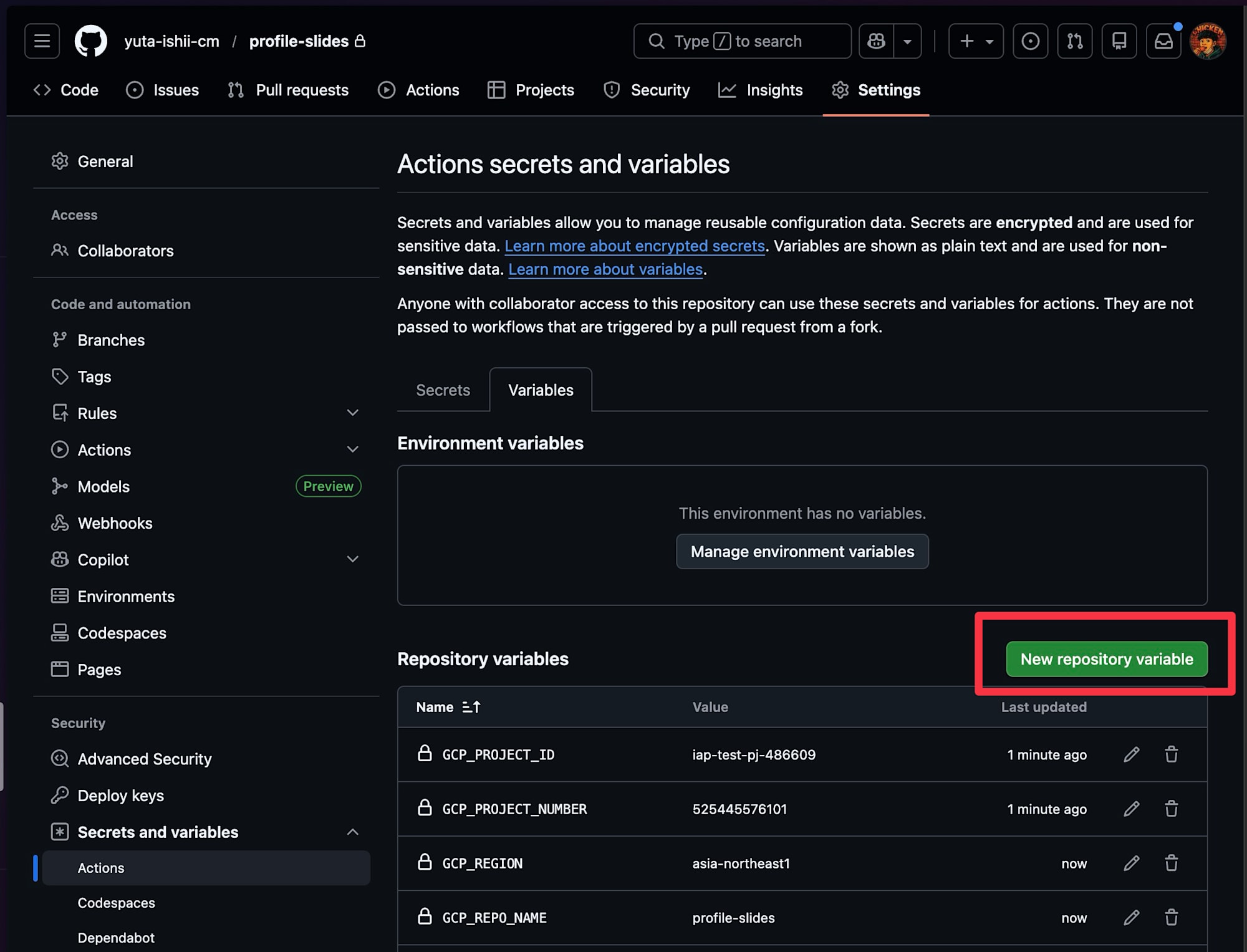
Task: Open Copilot chat icon in header
Action: tap(876, 41)
